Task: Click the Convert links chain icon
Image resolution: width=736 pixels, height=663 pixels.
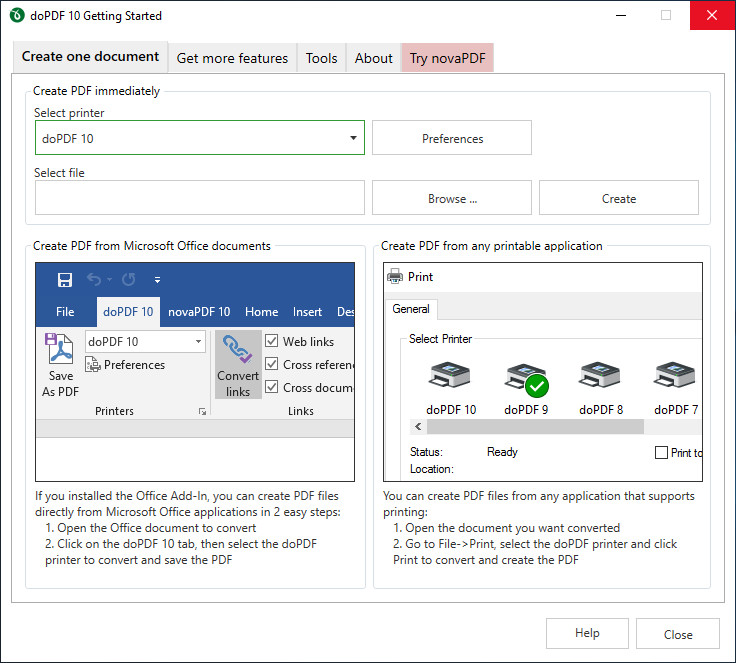Action: coord(238,349)
